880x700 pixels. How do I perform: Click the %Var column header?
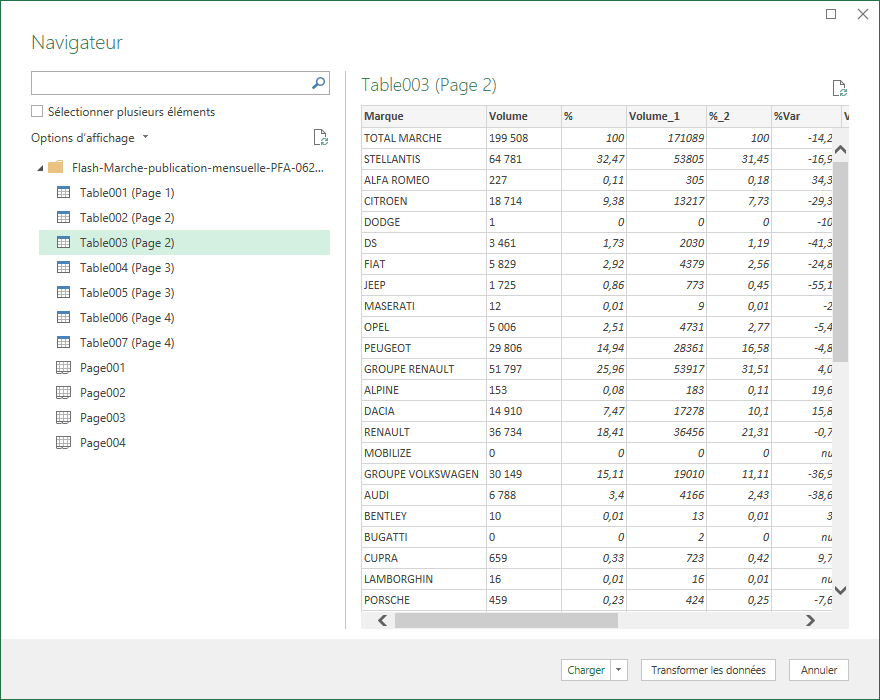coord(806,116)
